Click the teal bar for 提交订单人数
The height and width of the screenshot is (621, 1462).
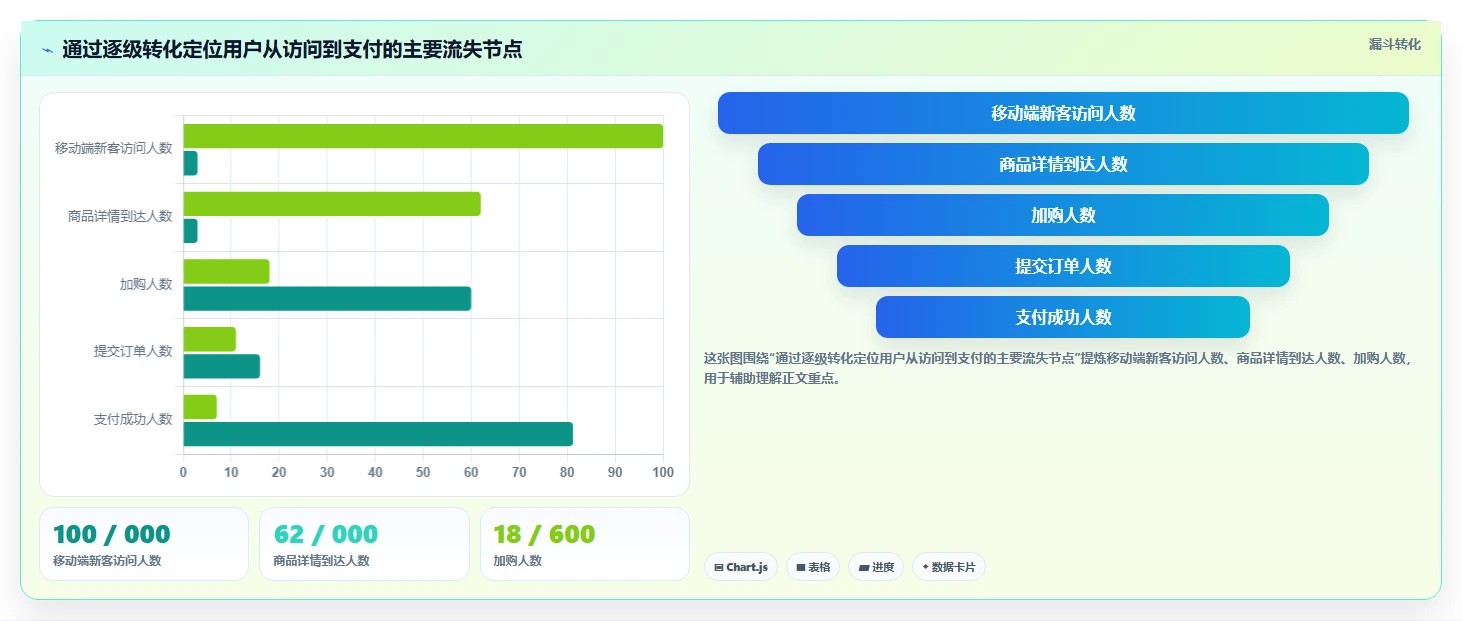(x=221, y=366)
